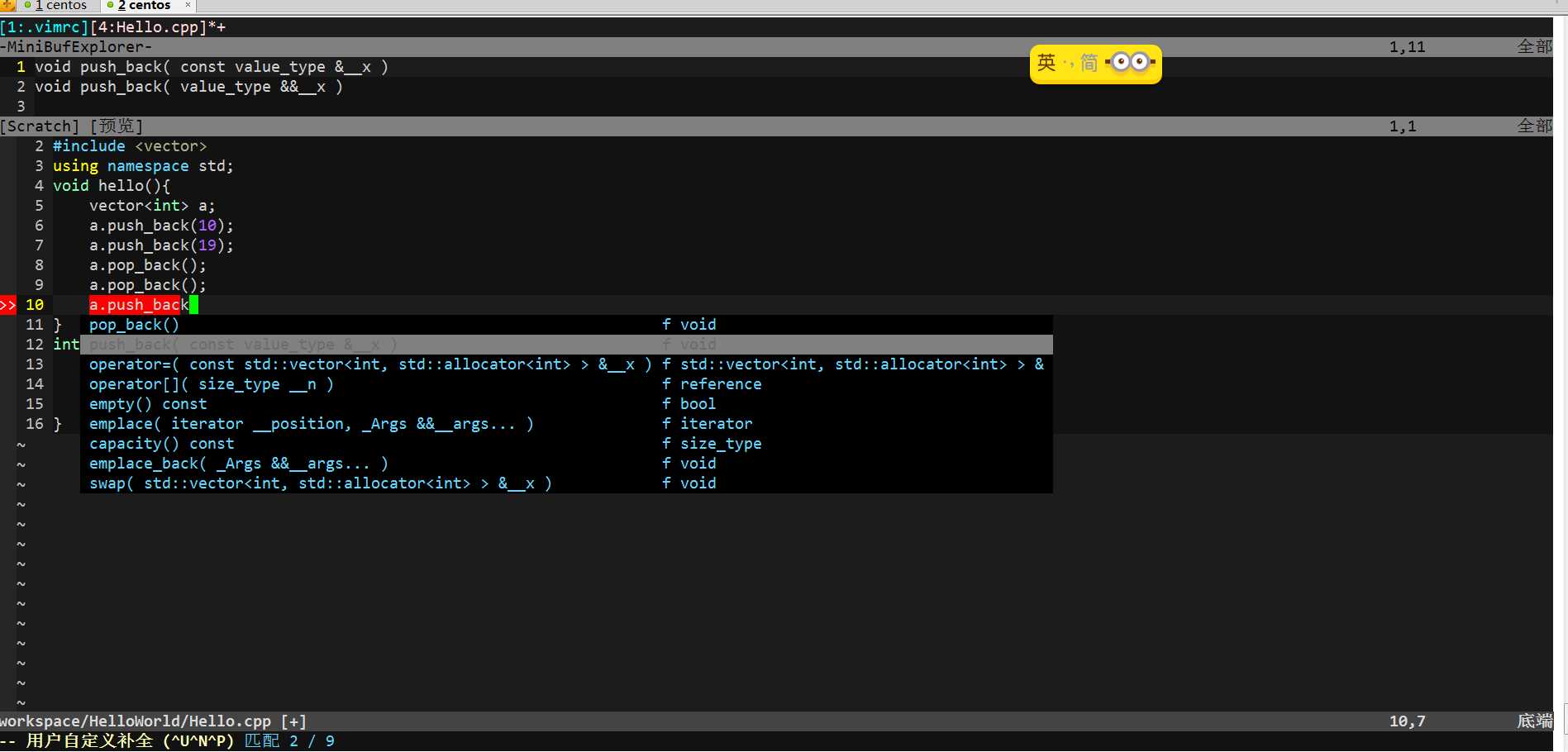Choose operator=( const std::vector completion entry
1568x752 pixels.
(x=566, y=364)
